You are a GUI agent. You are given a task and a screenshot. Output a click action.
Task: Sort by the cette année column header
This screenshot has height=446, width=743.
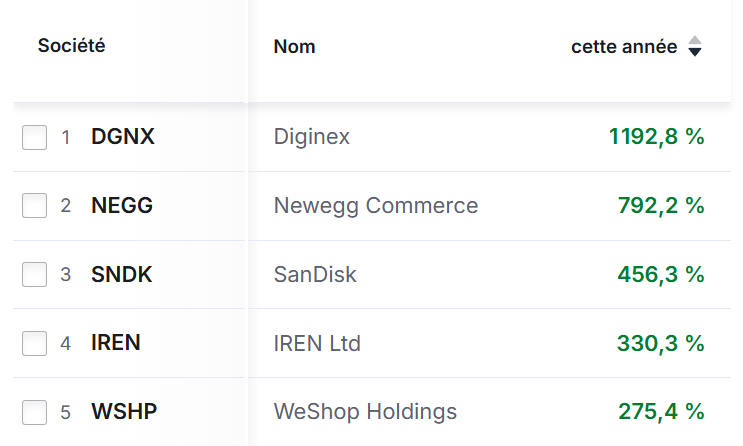click(x=624, y=47)
